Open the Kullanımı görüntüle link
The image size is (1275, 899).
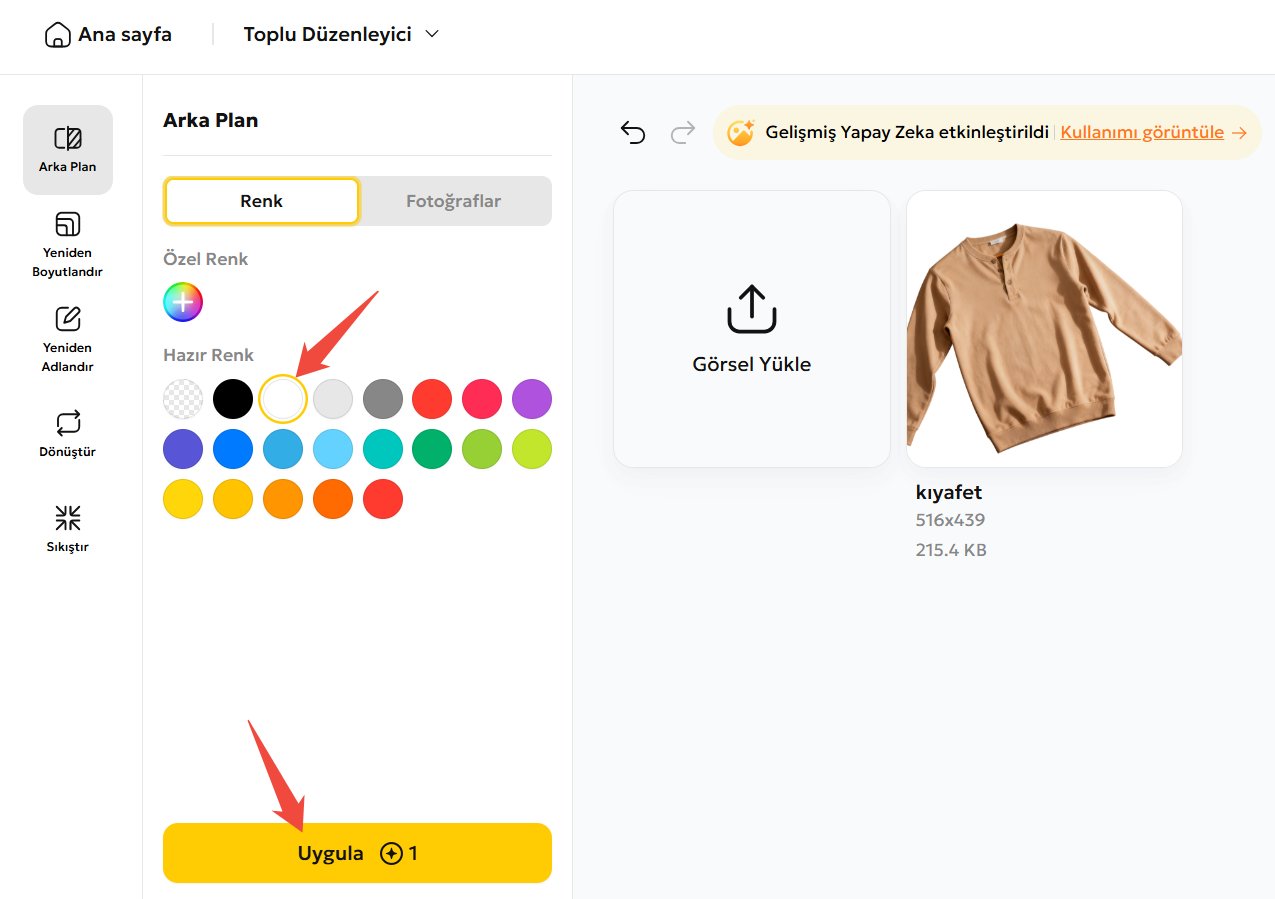[x=1142, y=132]
